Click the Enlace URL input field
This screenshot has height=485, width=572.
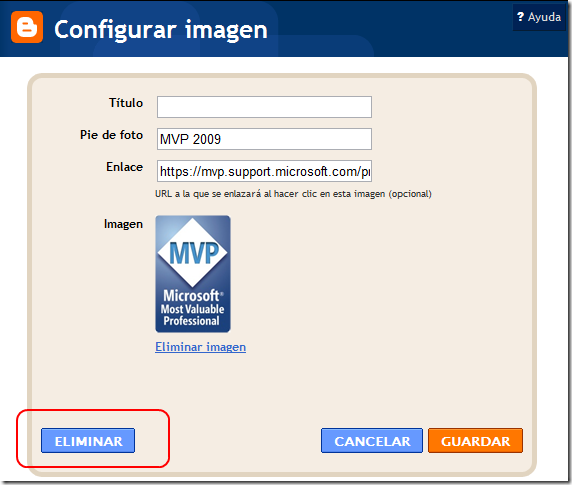point(264,171)
